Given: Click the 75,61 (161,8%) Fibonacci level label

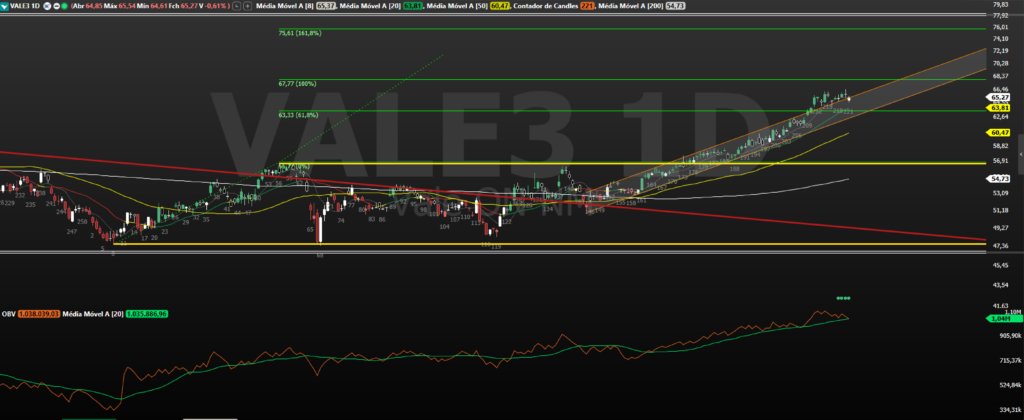Looking at the screenshot, I should click(x=300, y=33).
